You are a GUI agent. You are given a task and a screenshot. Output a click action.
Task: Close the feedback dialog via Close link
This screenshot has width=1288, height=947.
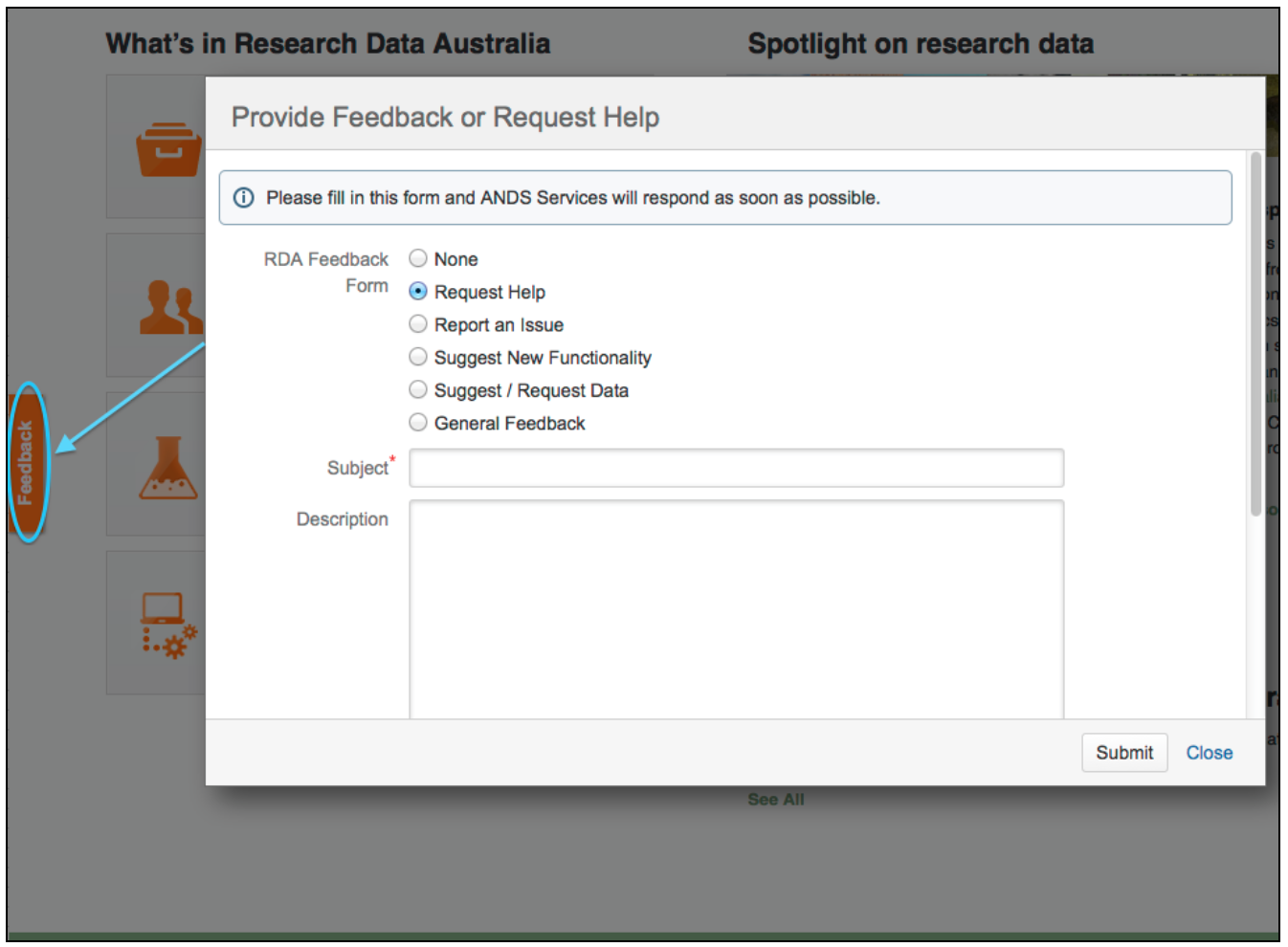(1209, 753)
